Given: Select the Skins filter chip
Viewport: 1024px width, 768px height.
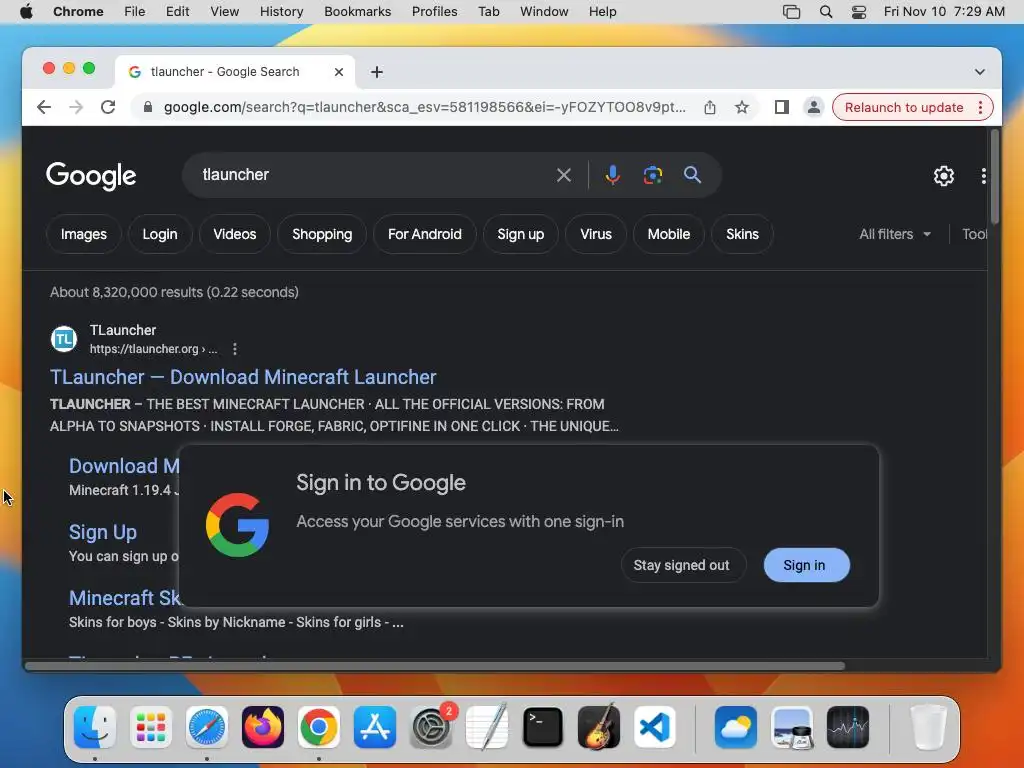Looking at the screenshot, I should click(742, 234).
